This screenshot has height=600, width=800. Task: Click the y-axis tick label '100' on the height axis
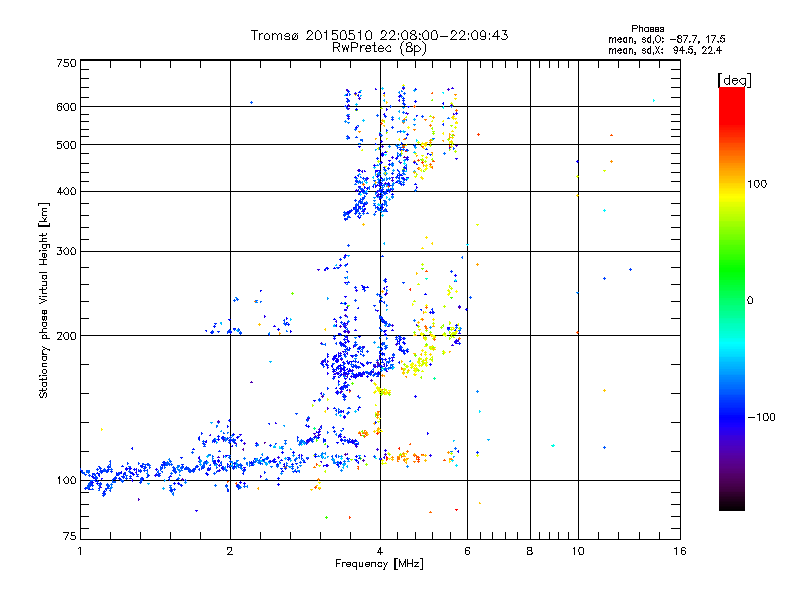click(66, 480)
